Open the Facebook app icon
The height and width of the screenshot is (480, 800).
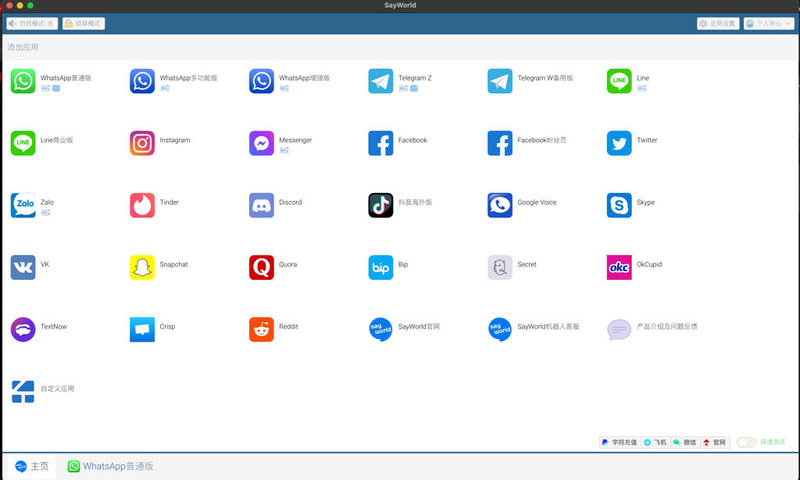(381, 143)
